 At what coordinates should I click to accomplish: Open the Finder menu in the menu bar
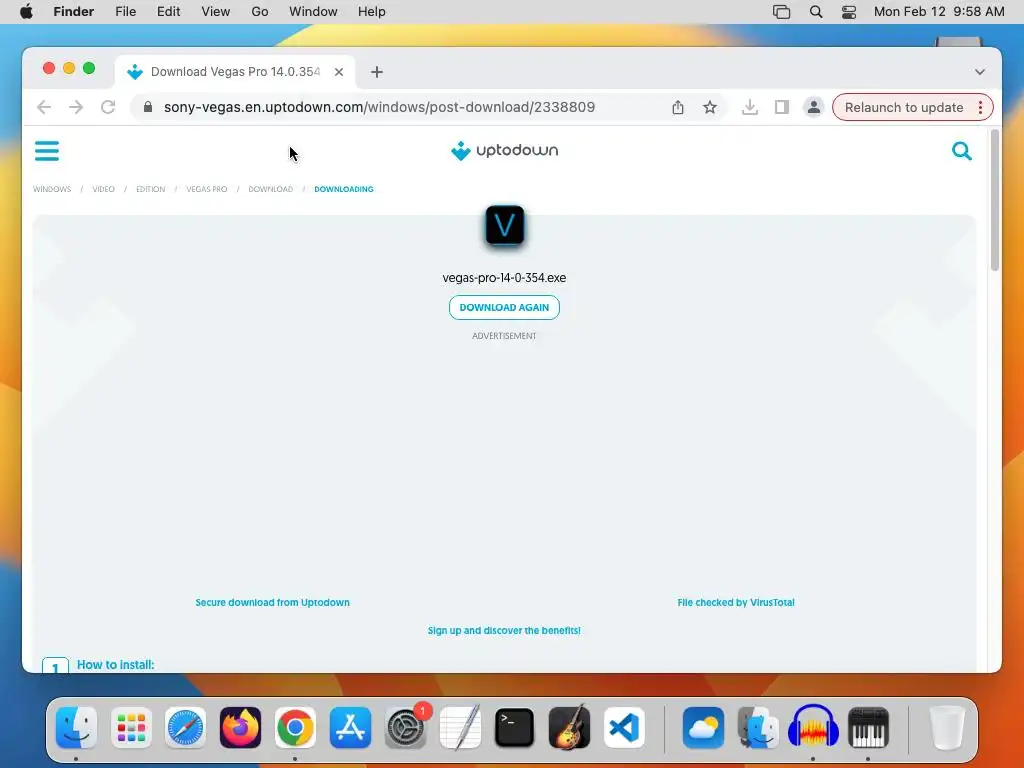[74, 12]
